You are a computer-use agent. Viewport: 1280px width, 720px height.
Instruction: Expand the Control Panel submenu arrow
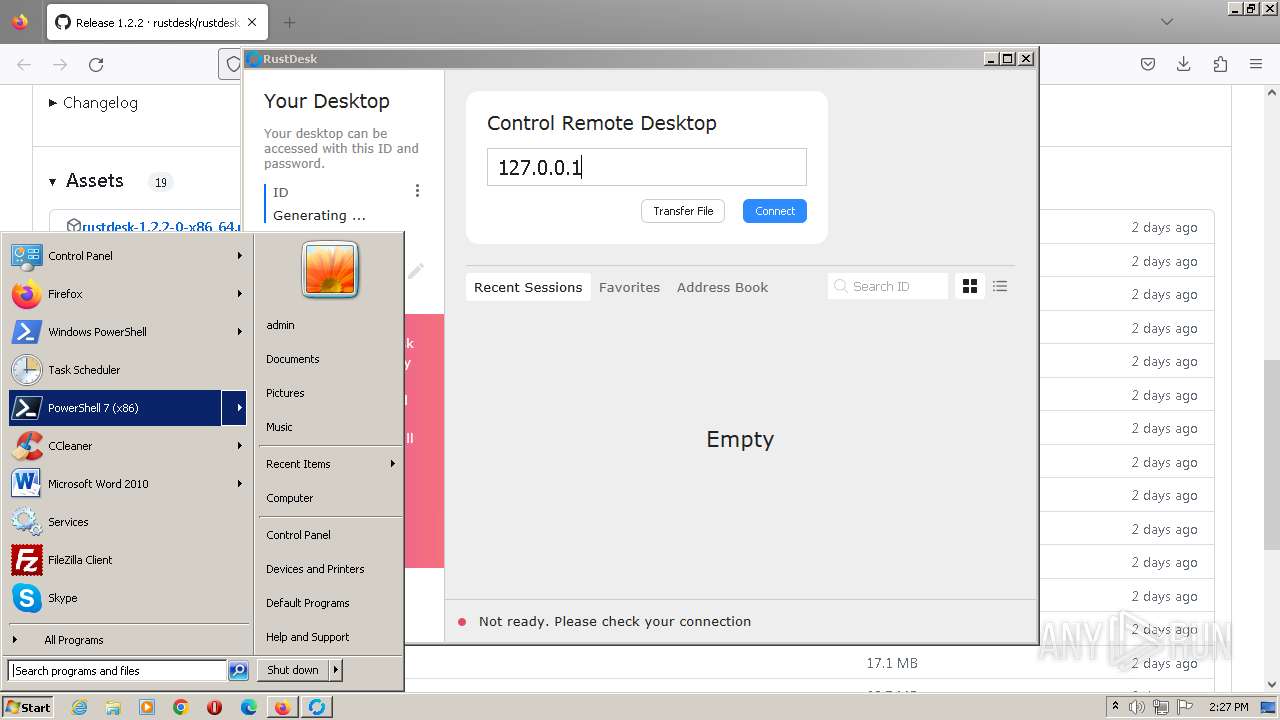(239, 256)
